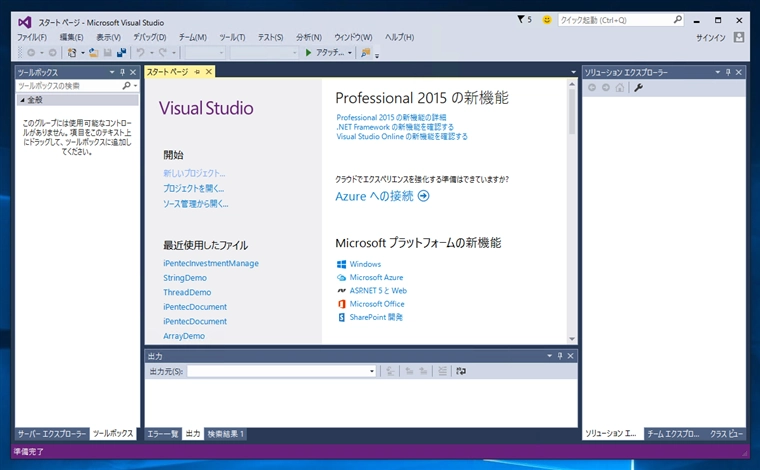Click the Open File folder icon
This screenshot has width=760, height=470.
(94, 52)
